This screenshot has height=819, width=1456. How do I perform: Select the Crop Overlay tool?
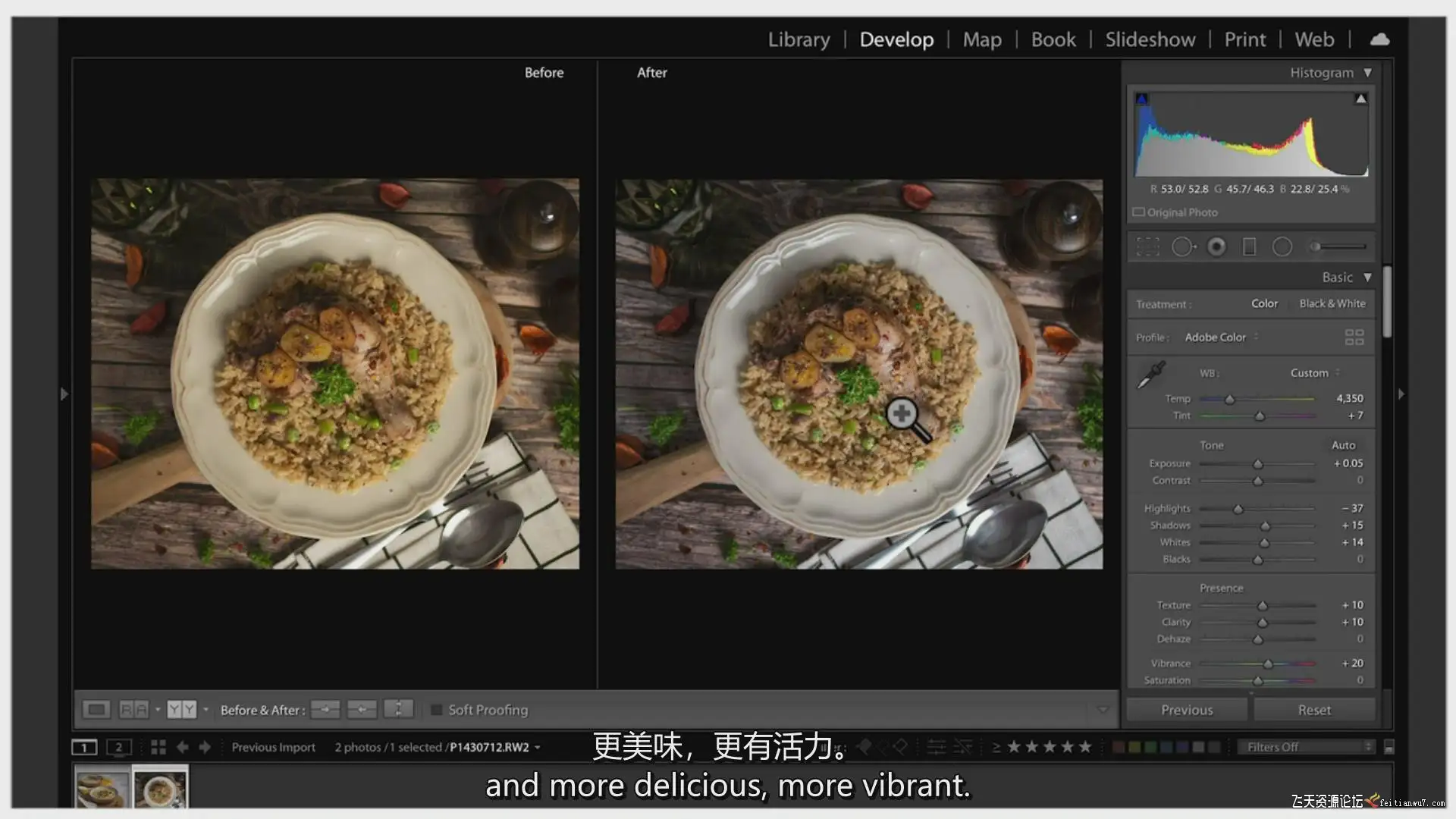pos(1147,246)
